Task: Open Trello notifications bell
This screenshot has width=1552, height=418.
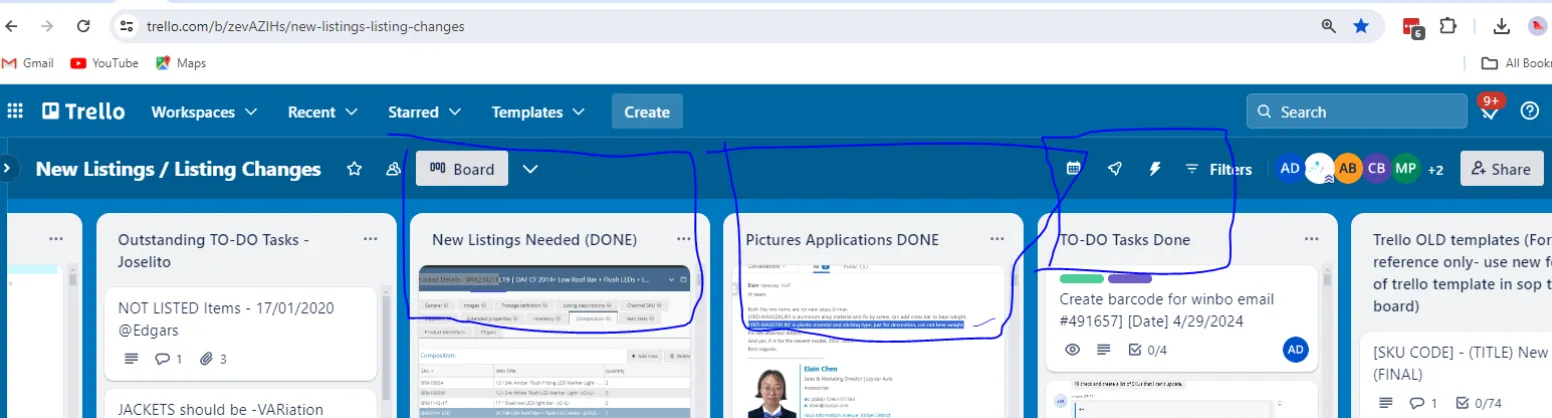Action: (x=1489, y=111)
